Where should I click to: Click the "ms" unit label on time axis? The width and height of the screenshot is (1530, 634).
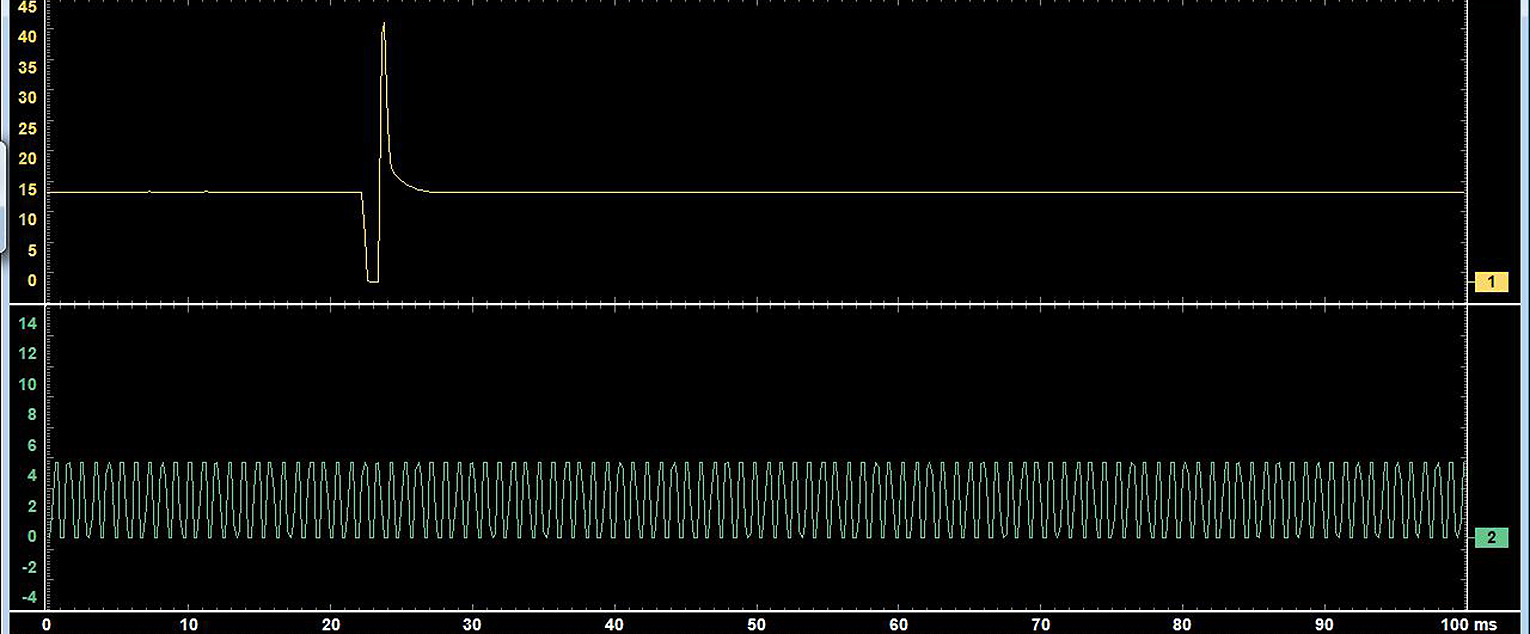click(x=1488, y=625)
